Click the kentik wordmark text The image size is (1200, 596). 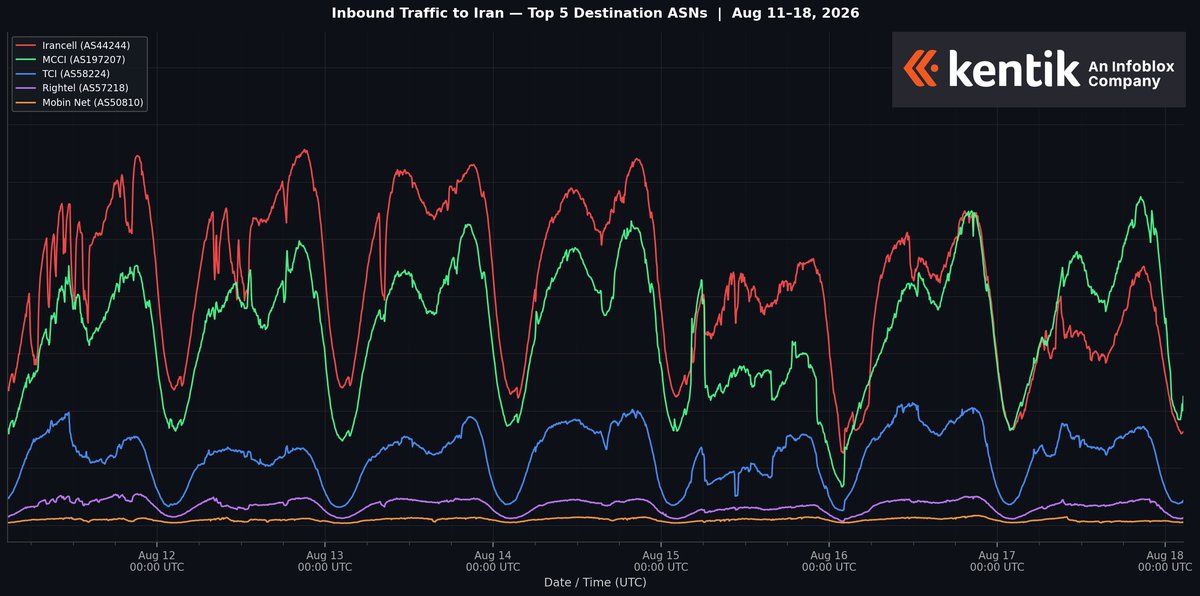1012,68
